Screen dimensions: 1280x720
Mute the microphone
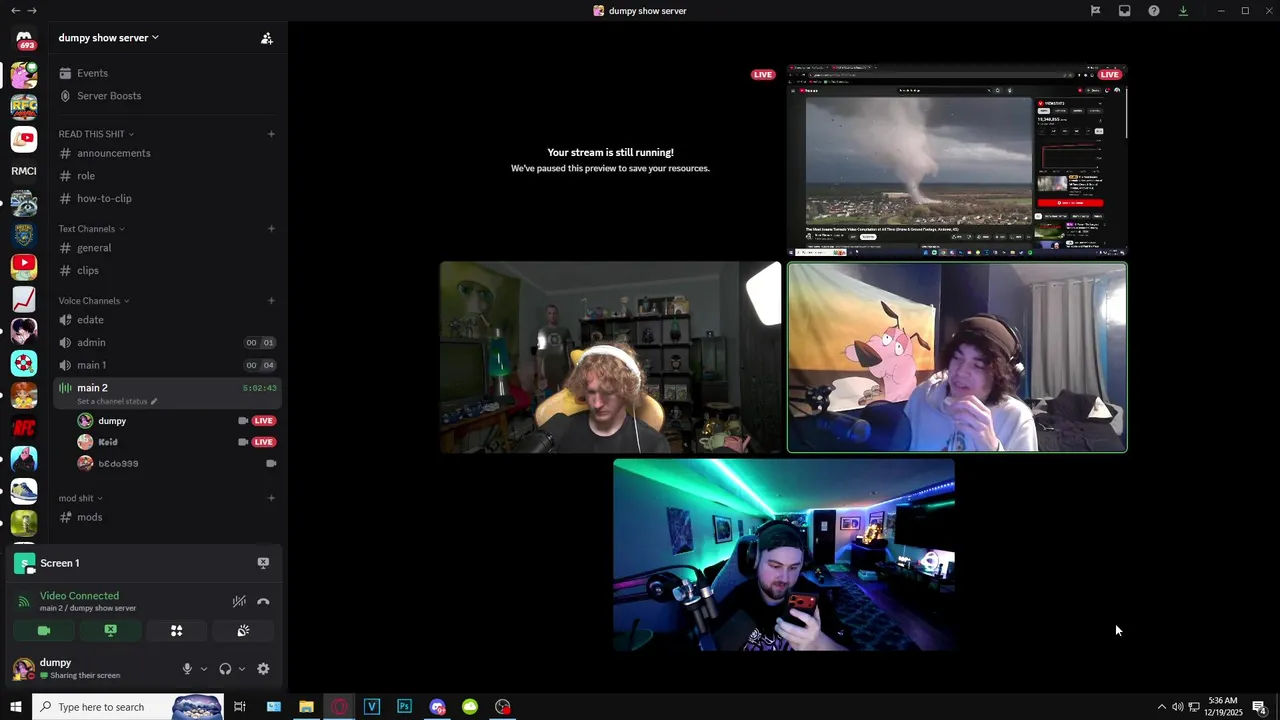pos(187,669)
